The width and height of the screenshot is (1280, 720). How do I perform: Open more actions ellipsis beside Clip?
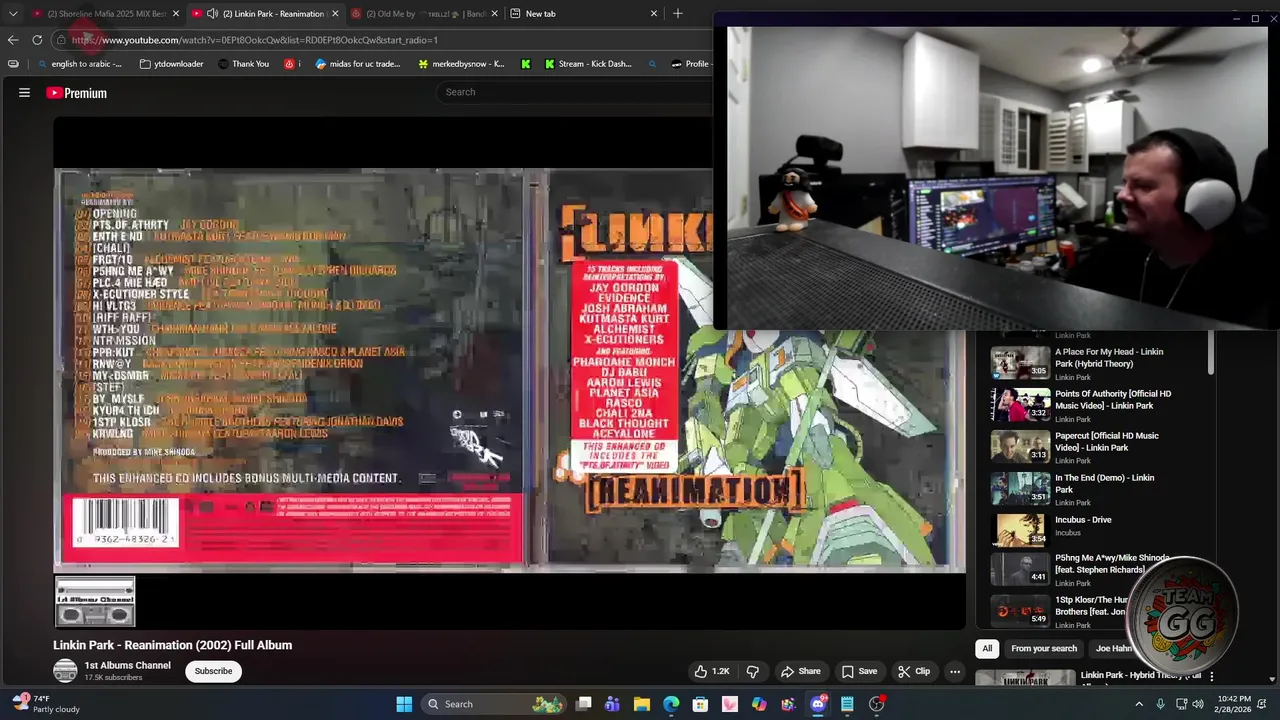pos(955,671)
